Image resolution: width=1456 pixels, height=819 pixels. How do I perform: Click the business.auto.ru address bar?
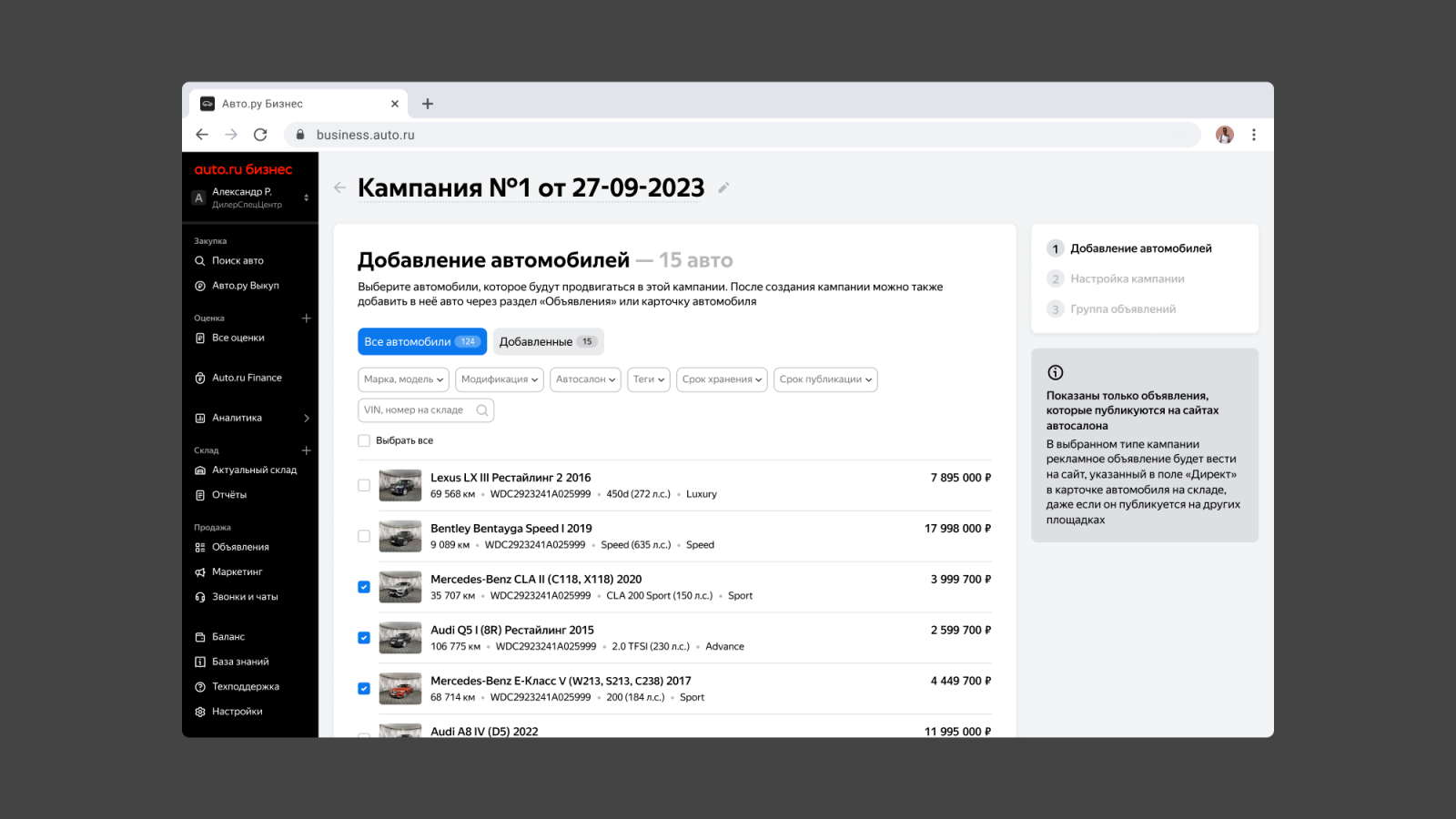(x=743, y=135)
